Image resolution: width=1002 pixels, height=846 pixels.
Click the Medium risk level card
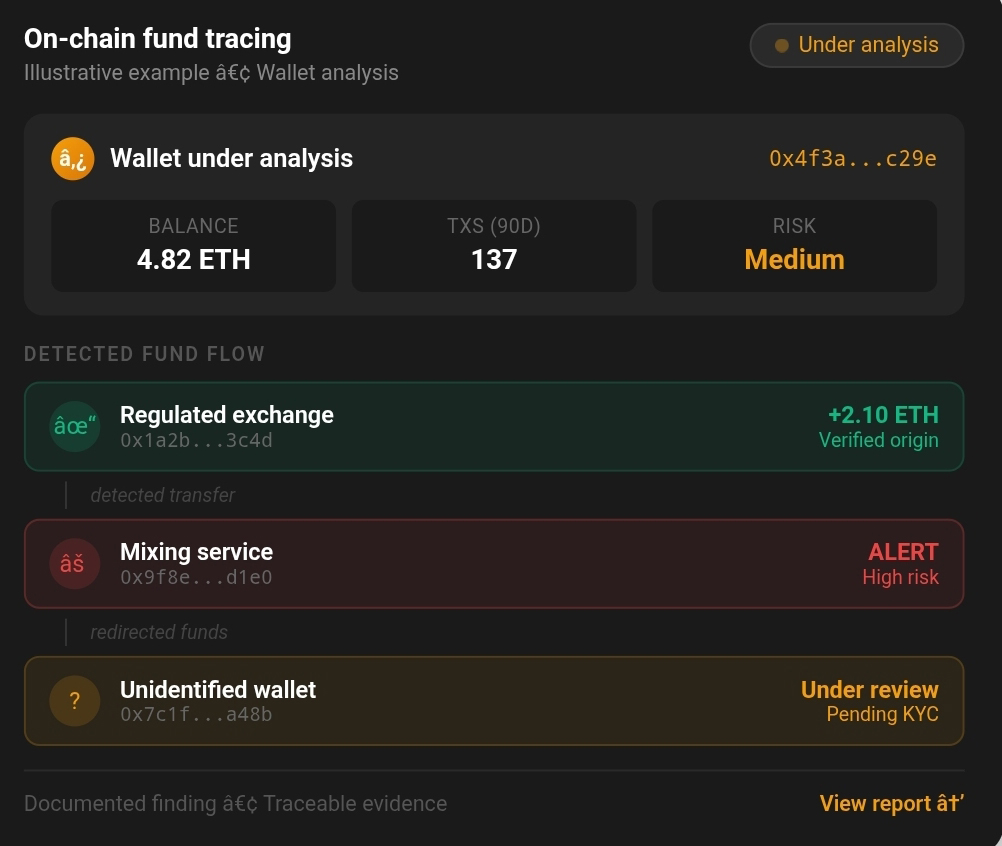pos(794,246)
